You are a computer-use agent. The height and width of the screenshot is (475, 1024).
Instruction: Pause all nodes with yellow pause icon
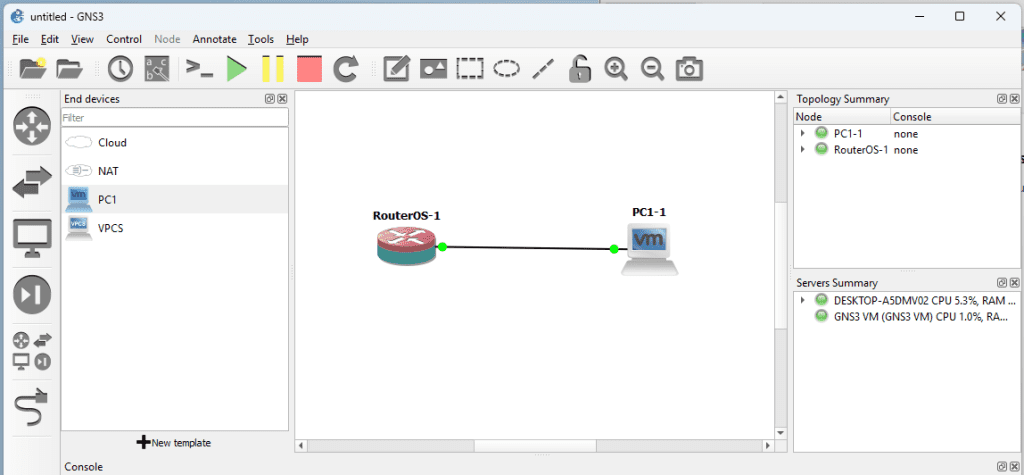[x=273, y=69]
